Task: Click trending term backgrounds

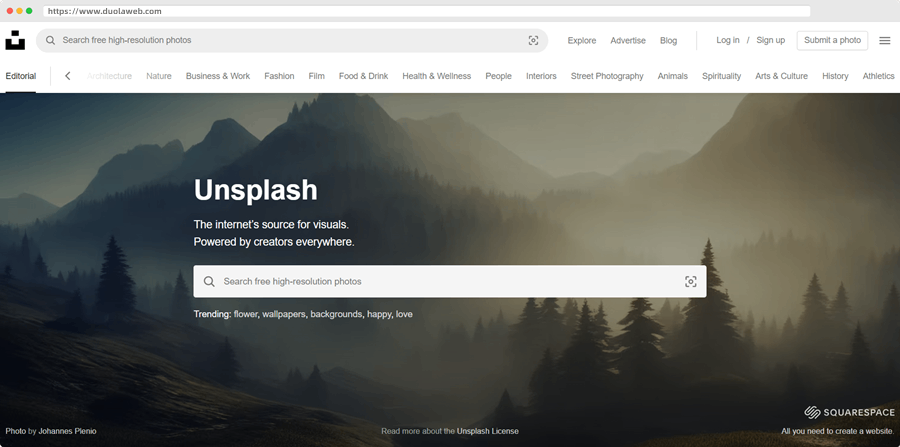Action: point(338,314)
